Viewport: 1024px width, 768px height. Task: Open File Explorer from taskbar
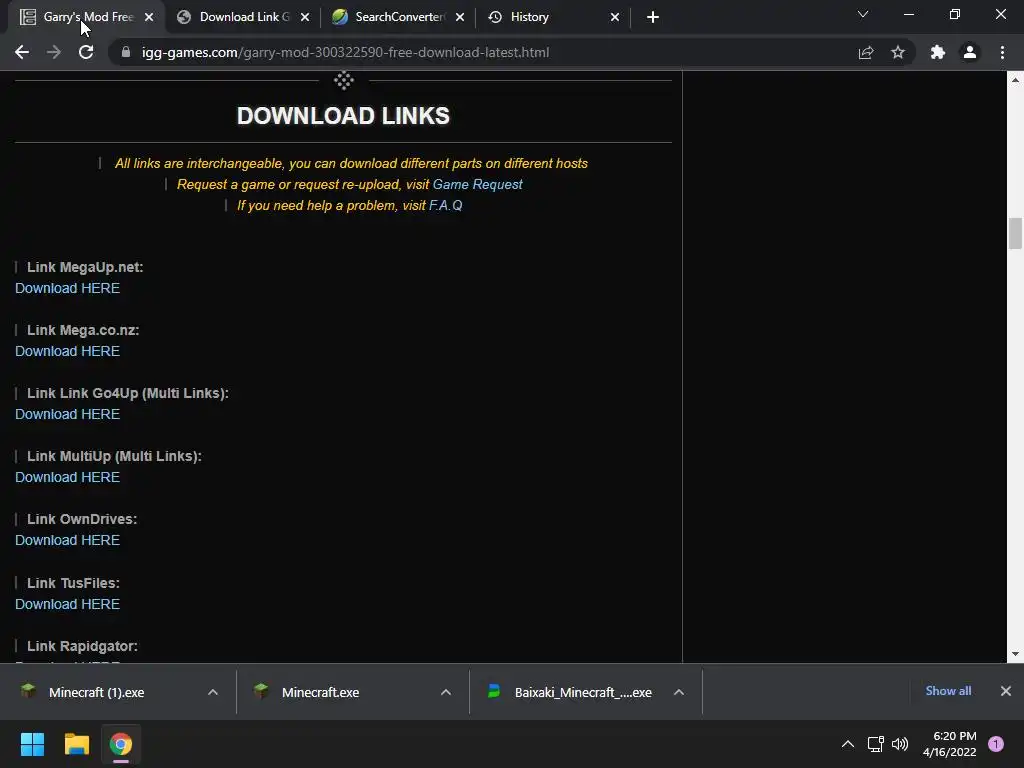(76, 744)
